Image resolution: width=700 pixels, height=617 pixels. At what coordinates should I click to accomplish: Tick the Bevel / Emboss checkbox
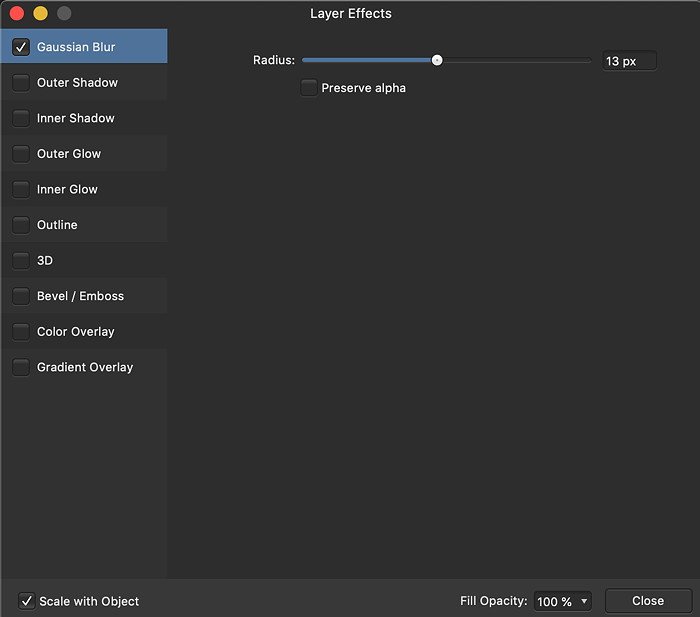(21, 296)
